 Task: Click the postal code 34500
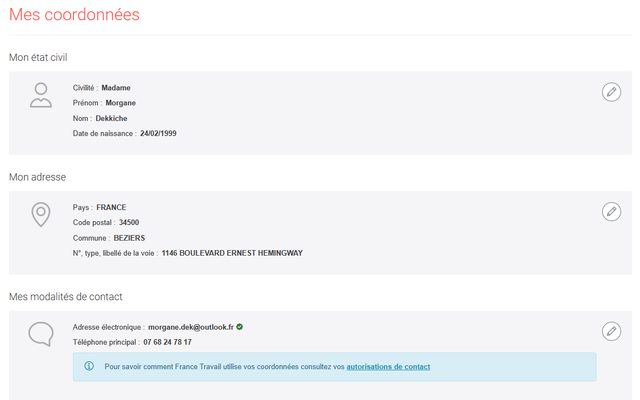point(129,222)
